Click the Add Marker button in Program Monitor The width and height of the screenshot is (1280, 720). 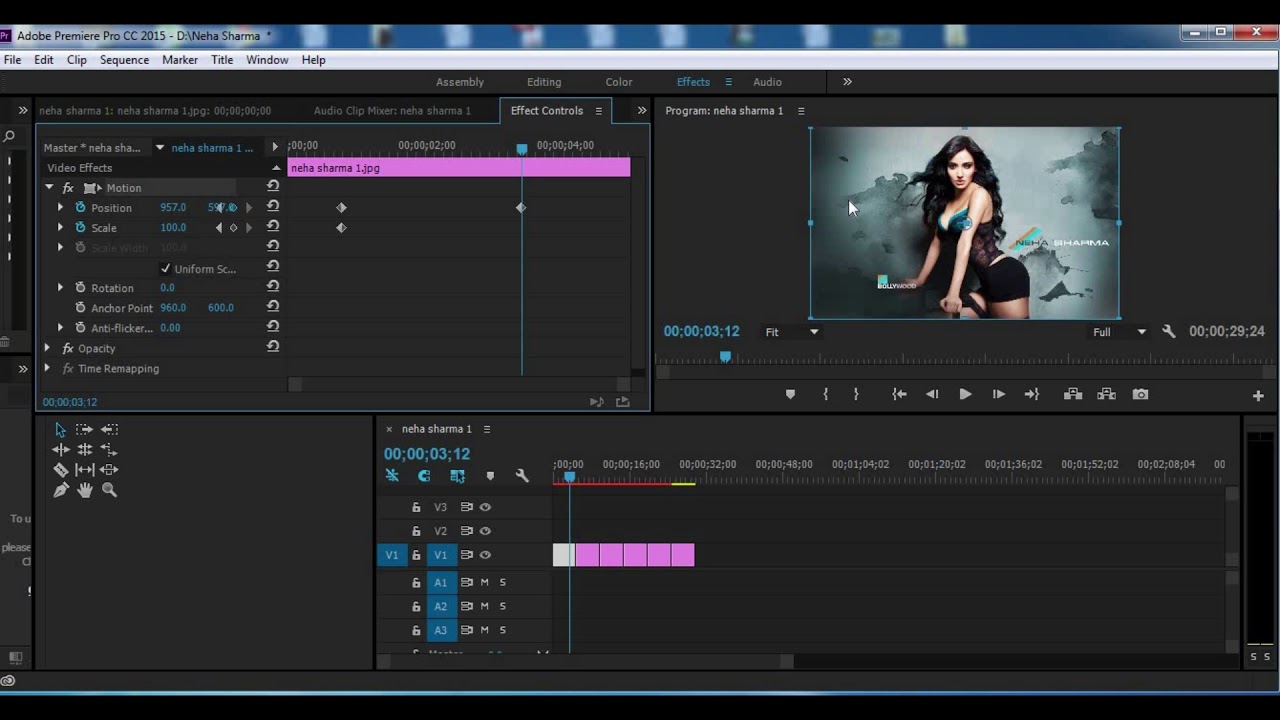790,395
